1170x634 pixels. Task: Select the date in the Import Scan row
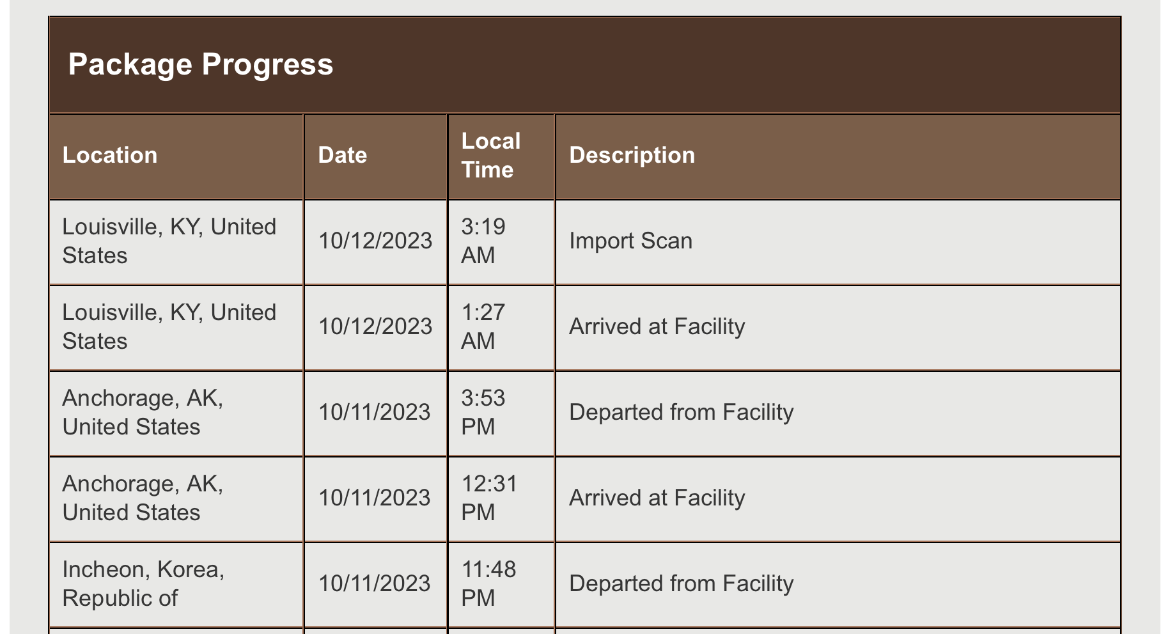pyautogui.click(x=375, y=242)
